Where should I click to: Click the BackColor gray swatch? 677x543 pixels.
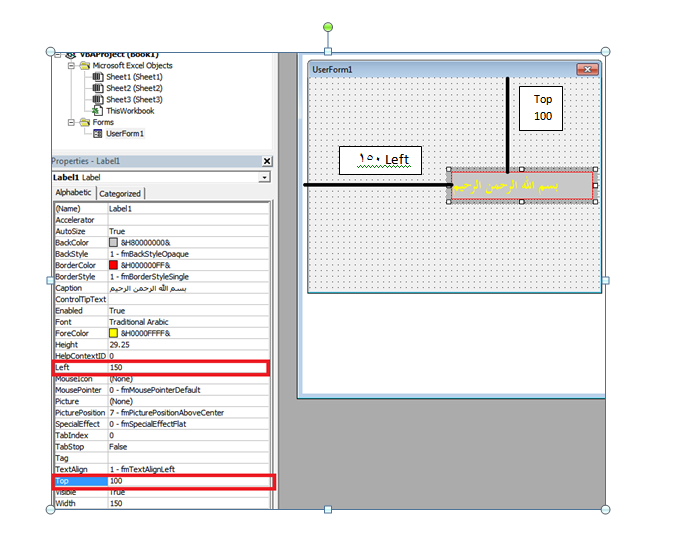(113, 243)
